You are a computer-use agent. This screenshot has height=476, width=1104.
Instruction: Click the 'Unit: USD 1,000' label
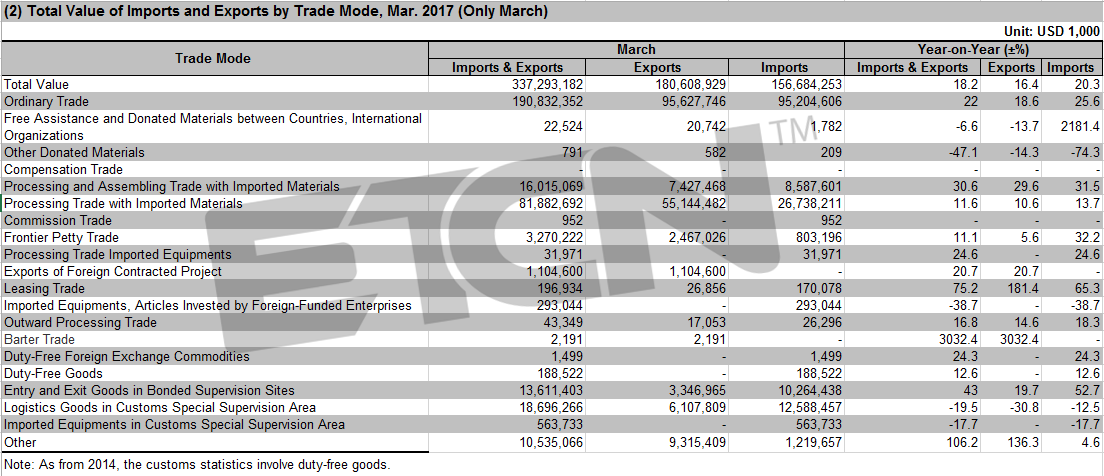point(1054,32)
